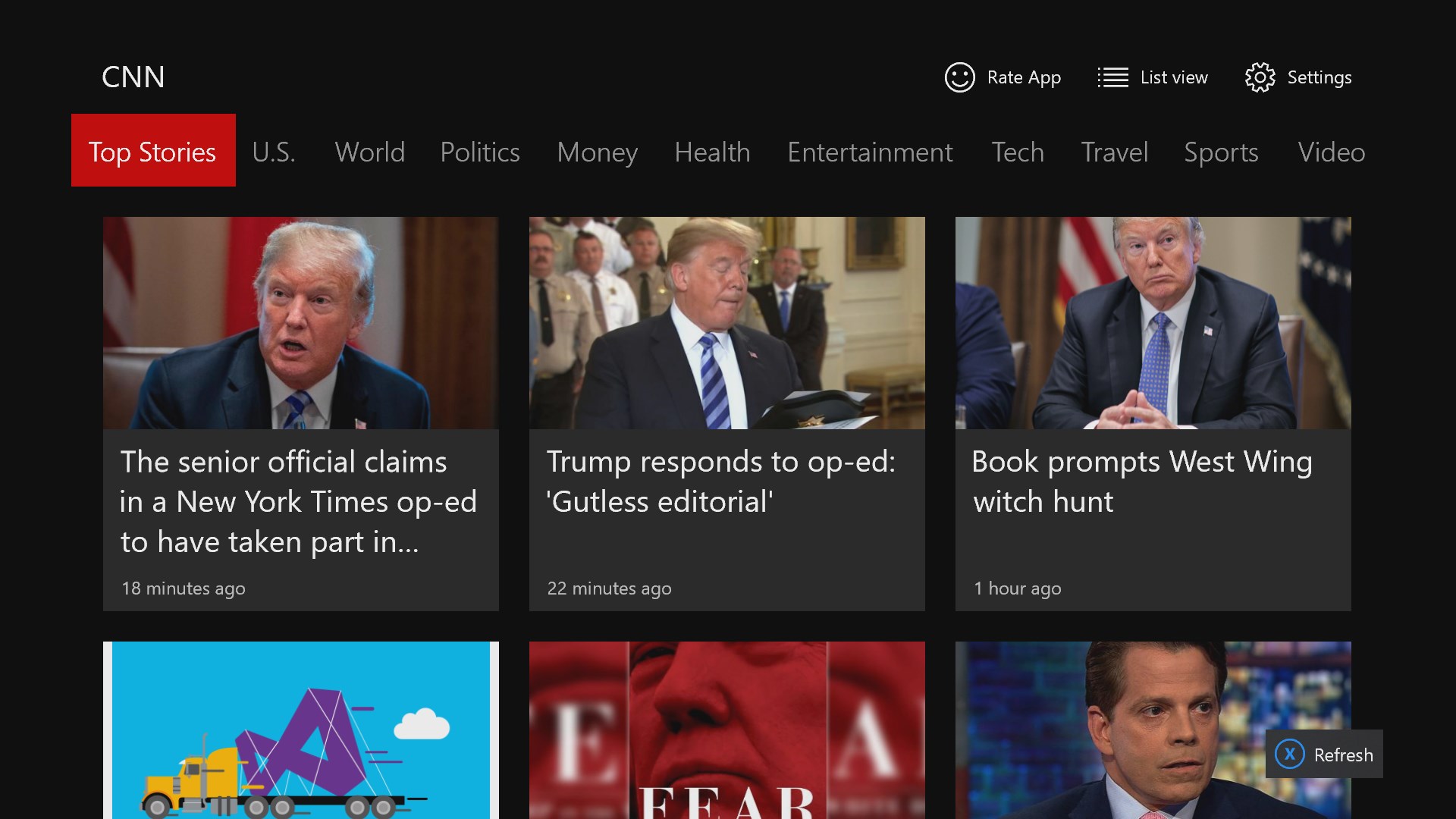Open the Video tab

tap(1331, 152)
